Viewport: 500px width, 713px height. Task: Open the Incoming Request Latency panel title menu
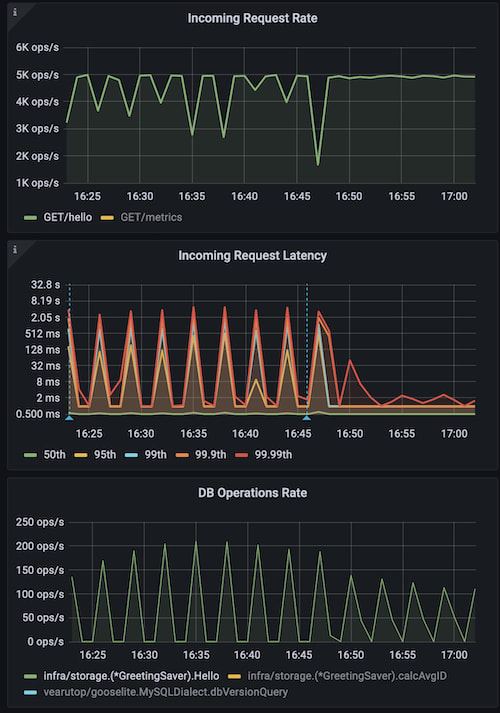coord(252,256)
